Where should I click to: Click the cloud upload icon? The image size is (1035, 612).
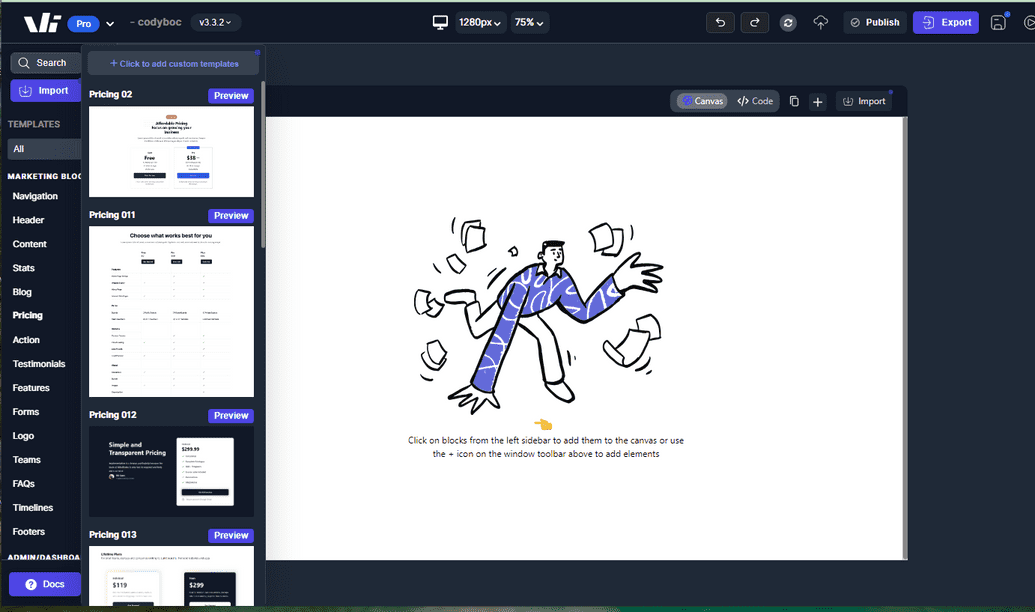820,22
